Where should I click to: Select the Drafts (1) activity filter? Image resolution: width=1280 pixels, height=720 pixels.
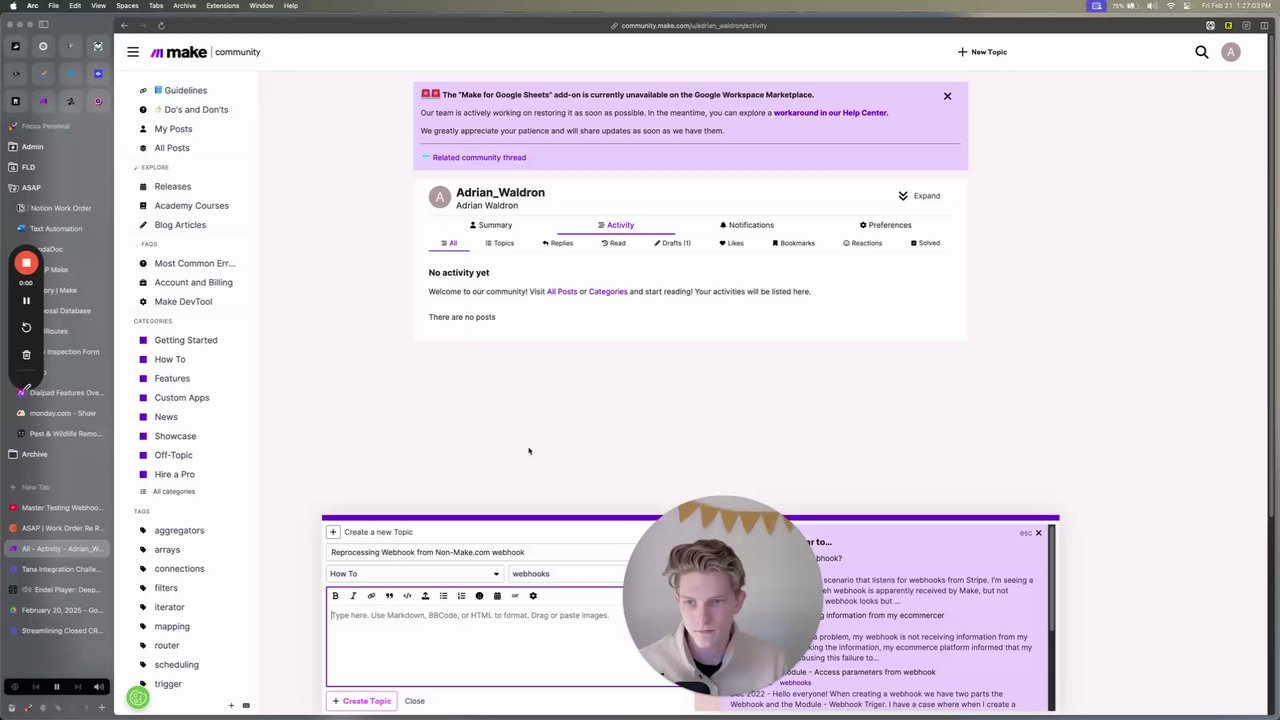pos(672,243)
